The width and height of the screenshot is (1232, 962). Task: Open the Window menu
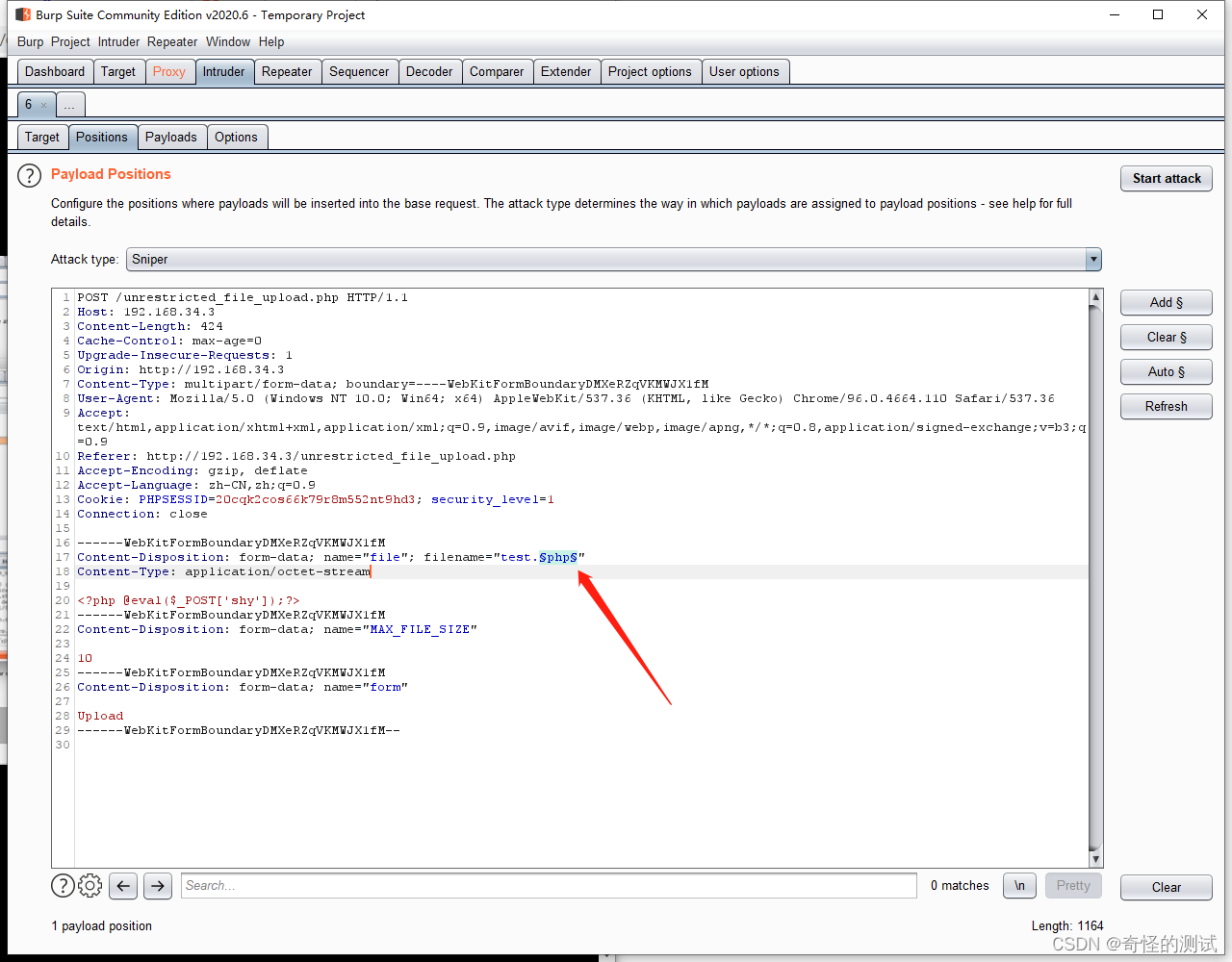click(x=228, y=42)
